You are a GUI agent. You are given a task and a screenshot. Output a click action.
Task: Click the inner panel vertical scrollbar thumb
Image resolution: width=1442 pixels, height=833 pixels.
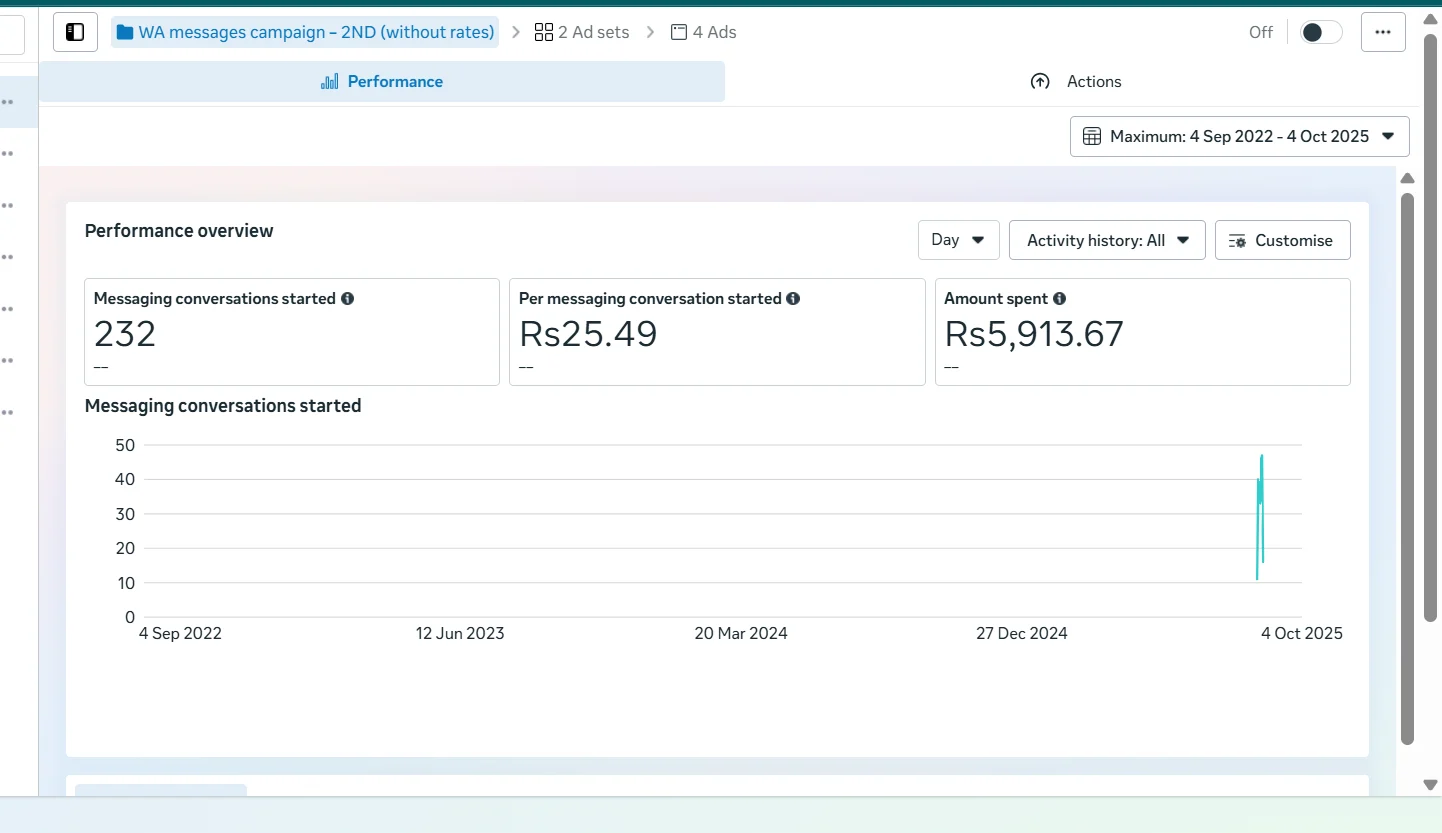1407,468
